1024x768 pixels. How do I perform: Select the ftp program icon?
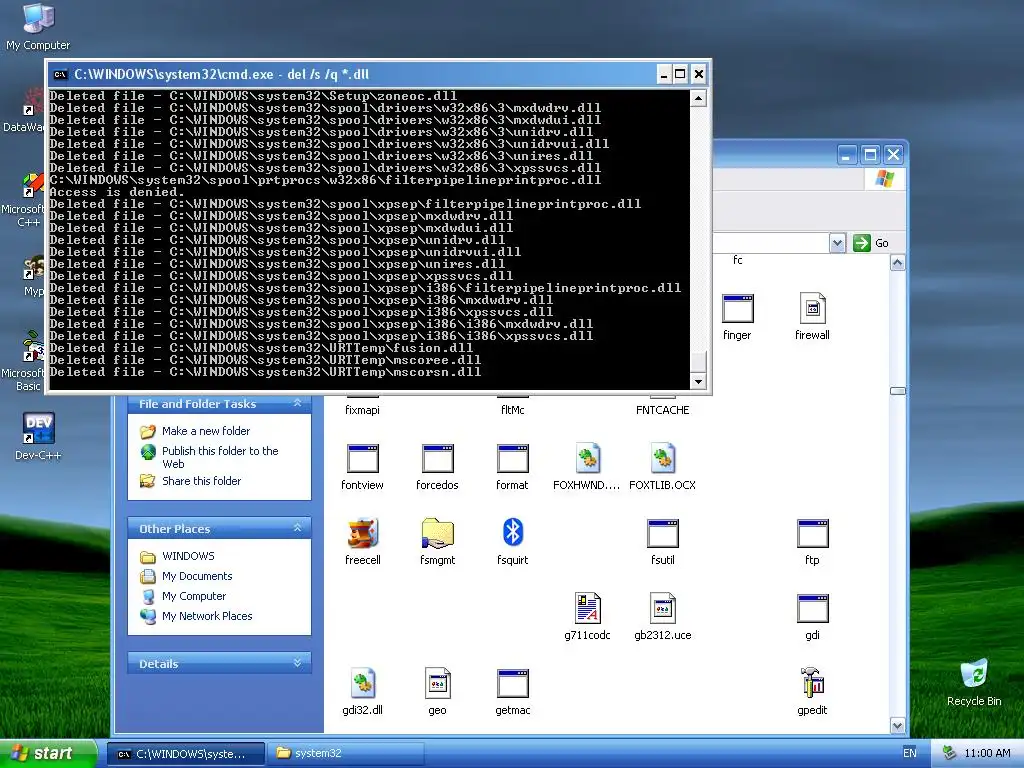[x=813, y=534]
